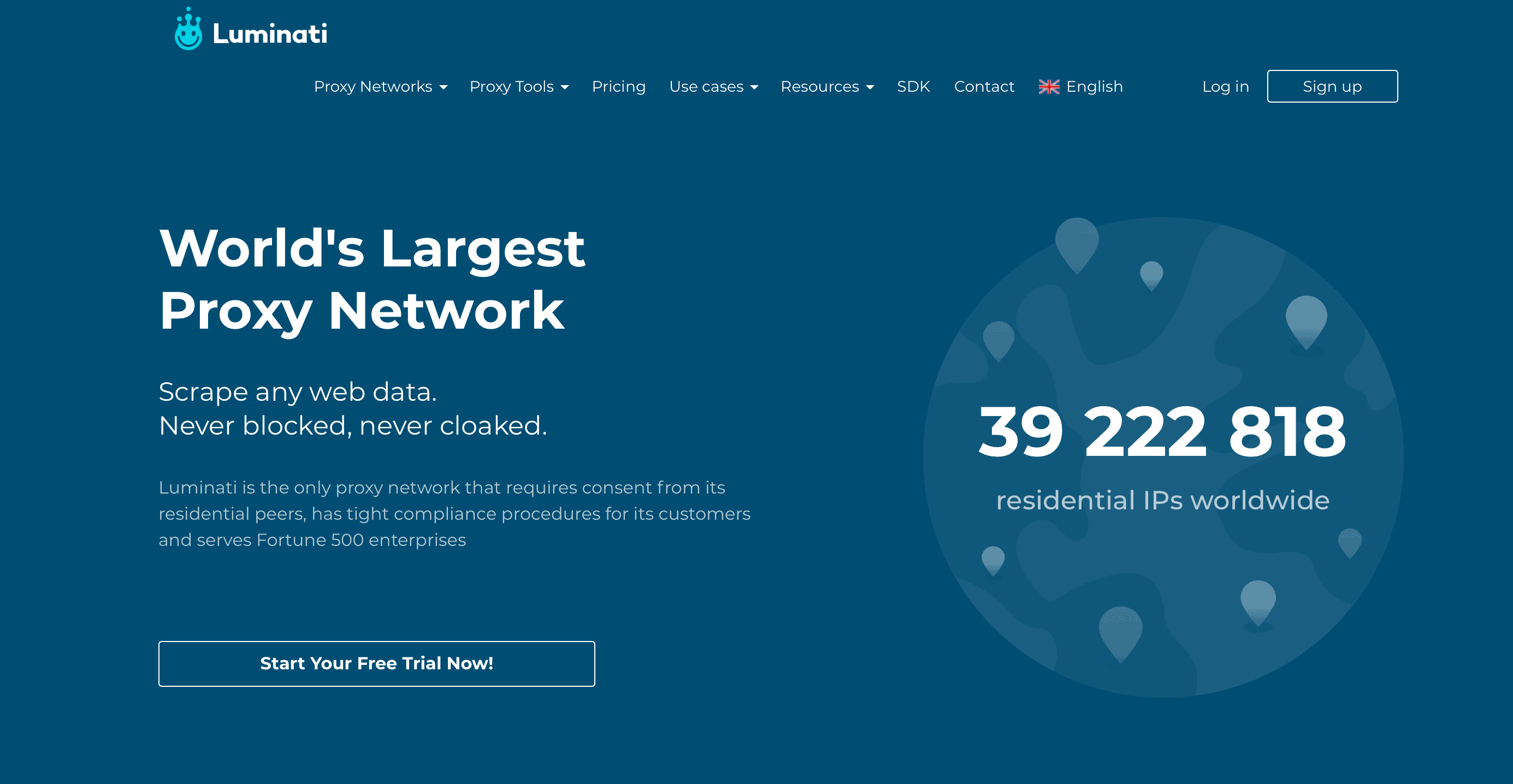
Task: Open the Contact page
Action: click(x=984, y=86)
